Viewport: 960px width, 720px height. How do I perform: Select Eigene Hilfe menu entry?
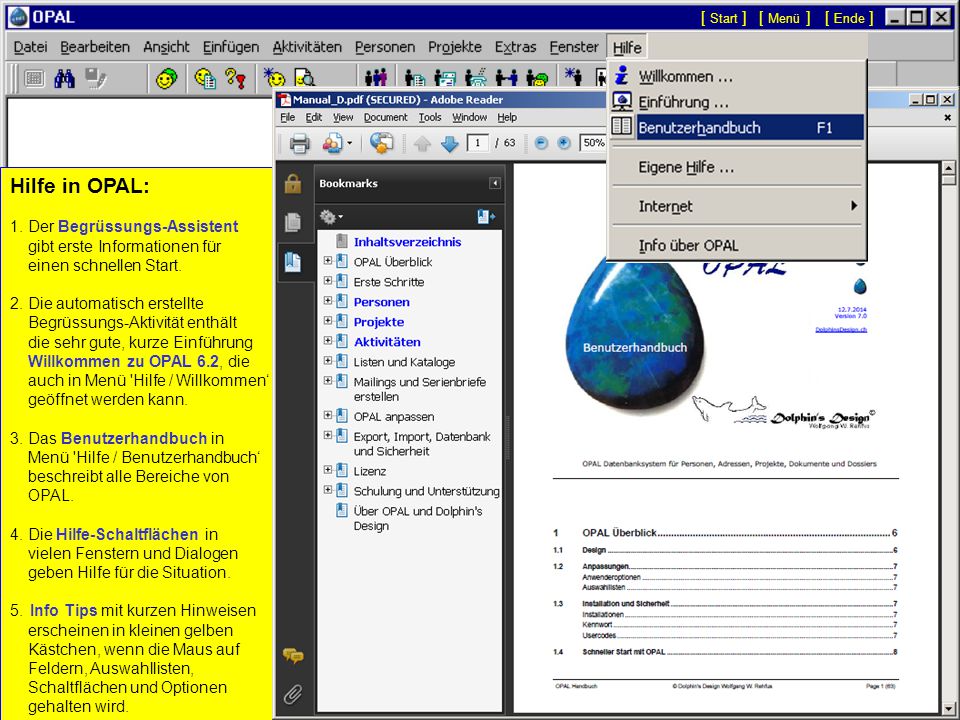coord(738,167)
